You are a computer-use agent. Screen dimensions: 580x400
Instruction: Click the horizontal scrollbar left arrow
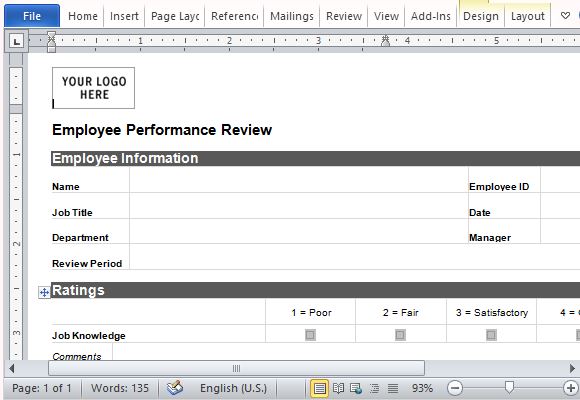(x=11, y=368)
